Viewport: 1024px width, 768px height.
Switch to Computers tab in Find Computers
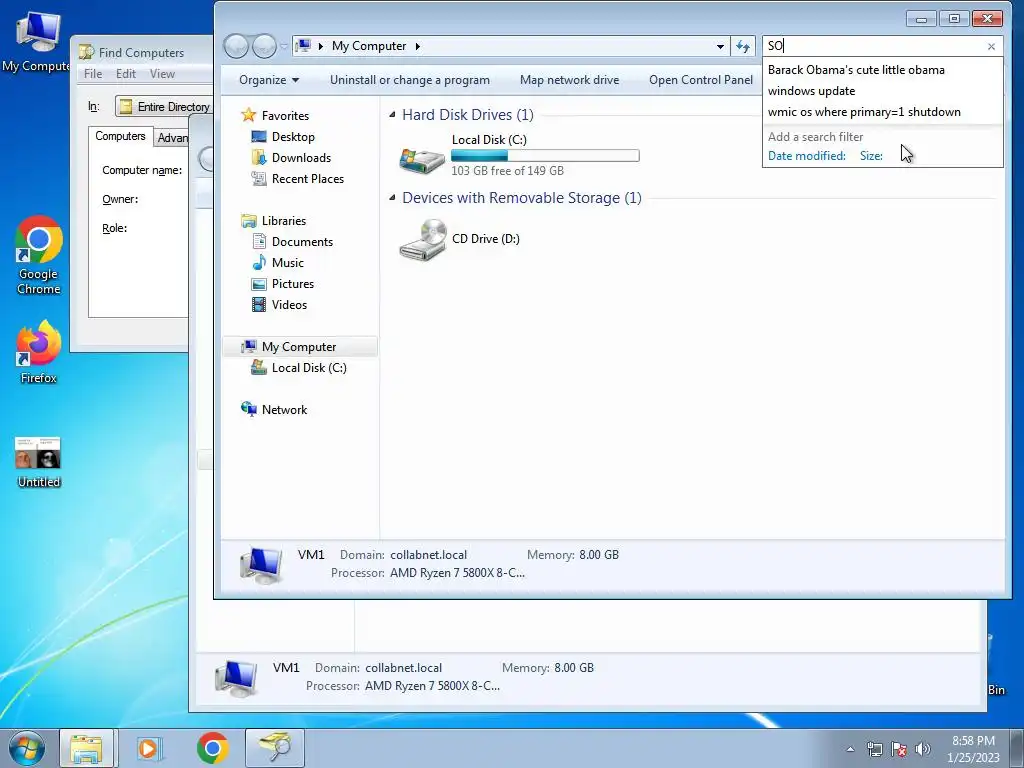coord(120,136)
